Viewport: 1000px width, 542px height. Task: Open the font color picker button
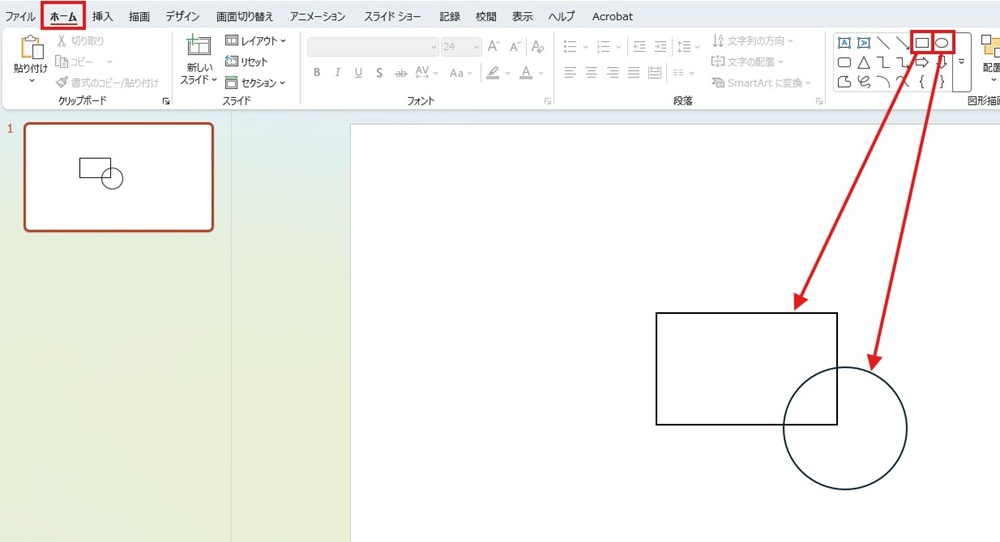[526, 73]
